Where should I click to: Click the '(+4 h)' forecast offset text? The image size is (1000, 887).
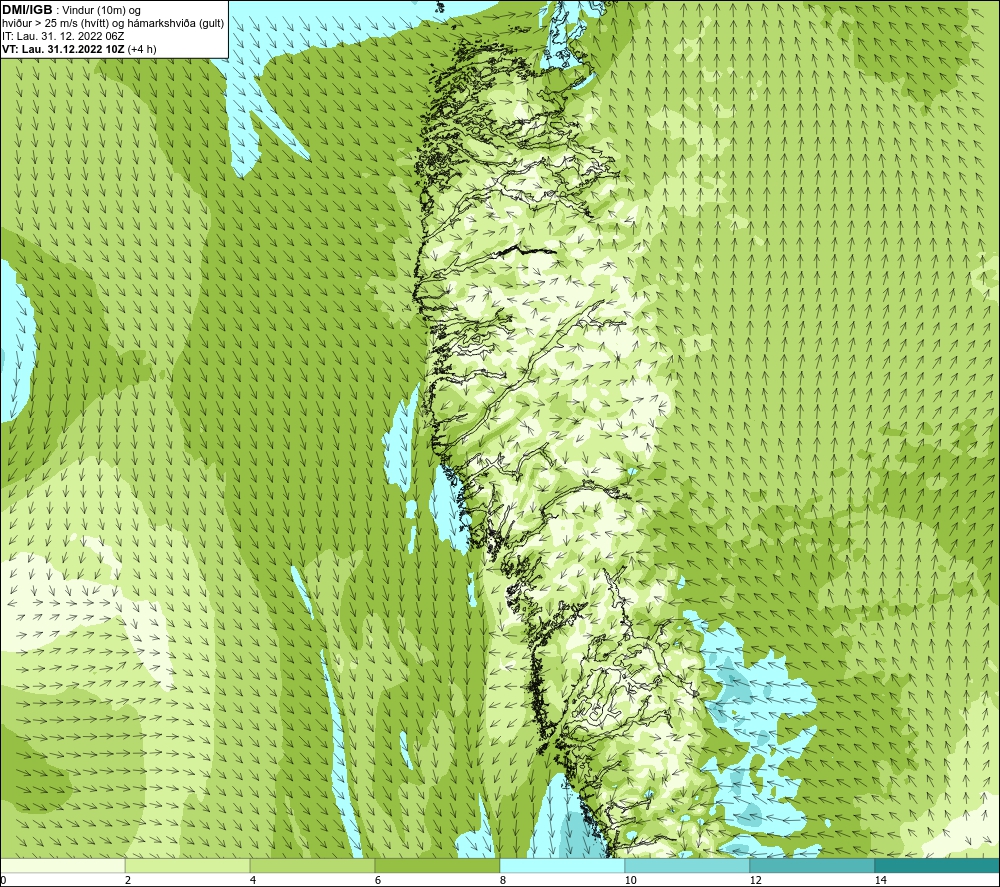point(142,49)
